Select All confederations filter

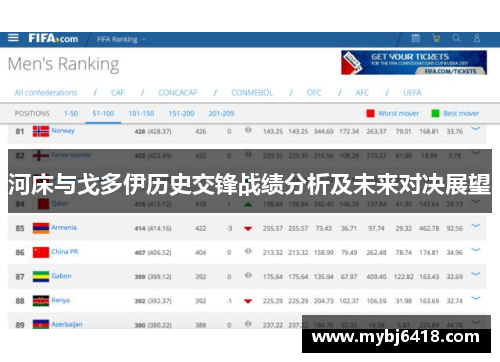46,93
